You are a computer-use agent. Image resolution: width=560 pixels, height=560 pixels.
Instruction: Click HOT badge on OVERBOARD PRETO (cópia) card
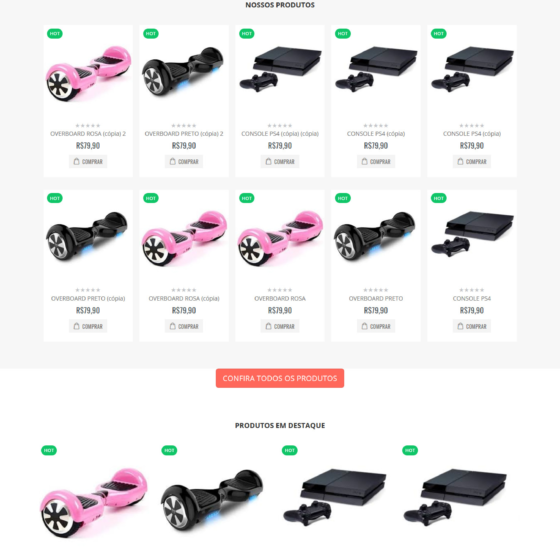(x=55, y=198)
